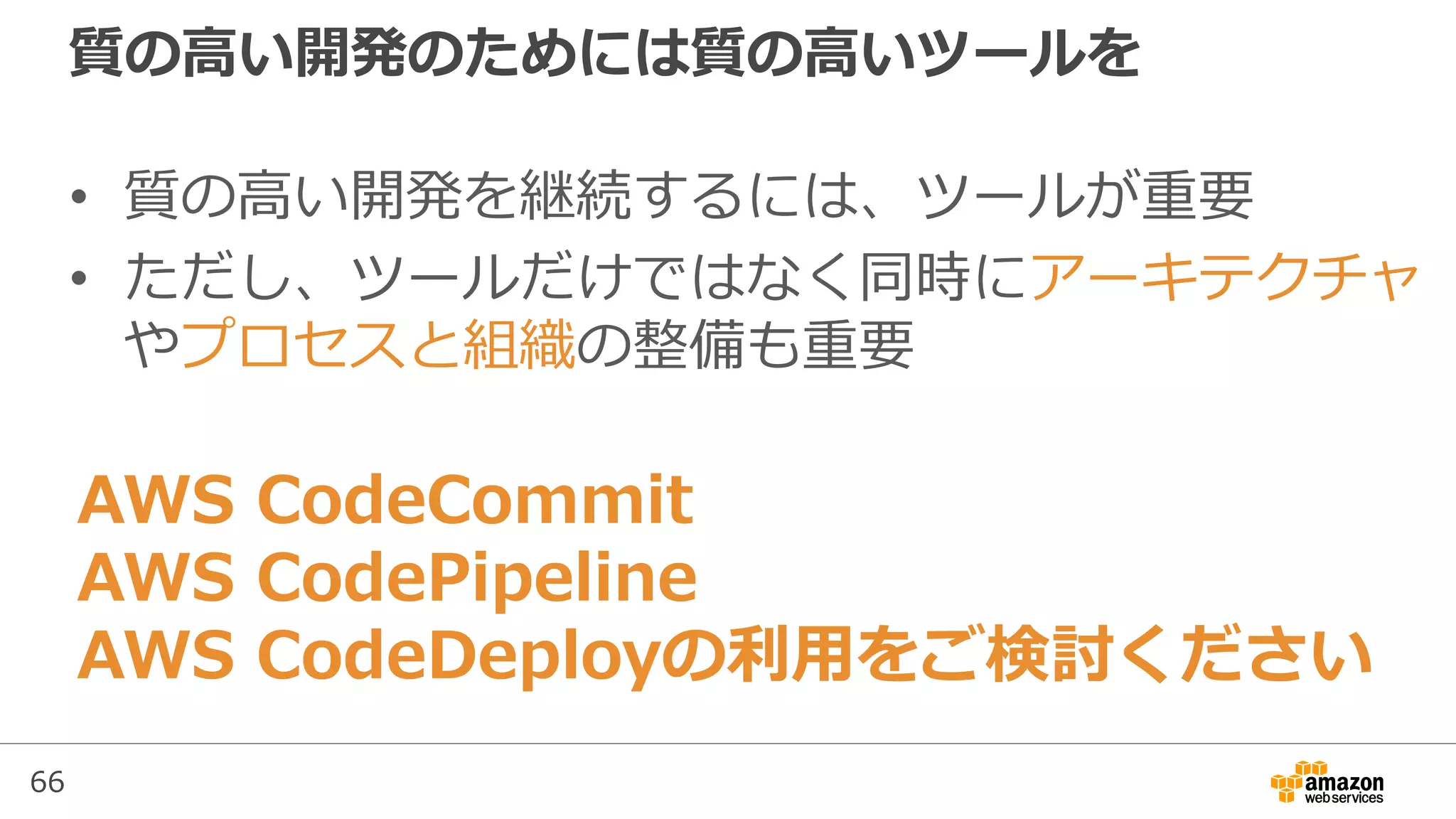Click the AWS CodeDeploy text
The width and height of the screenshot is (1456, 819).
[x=370, y=654]
